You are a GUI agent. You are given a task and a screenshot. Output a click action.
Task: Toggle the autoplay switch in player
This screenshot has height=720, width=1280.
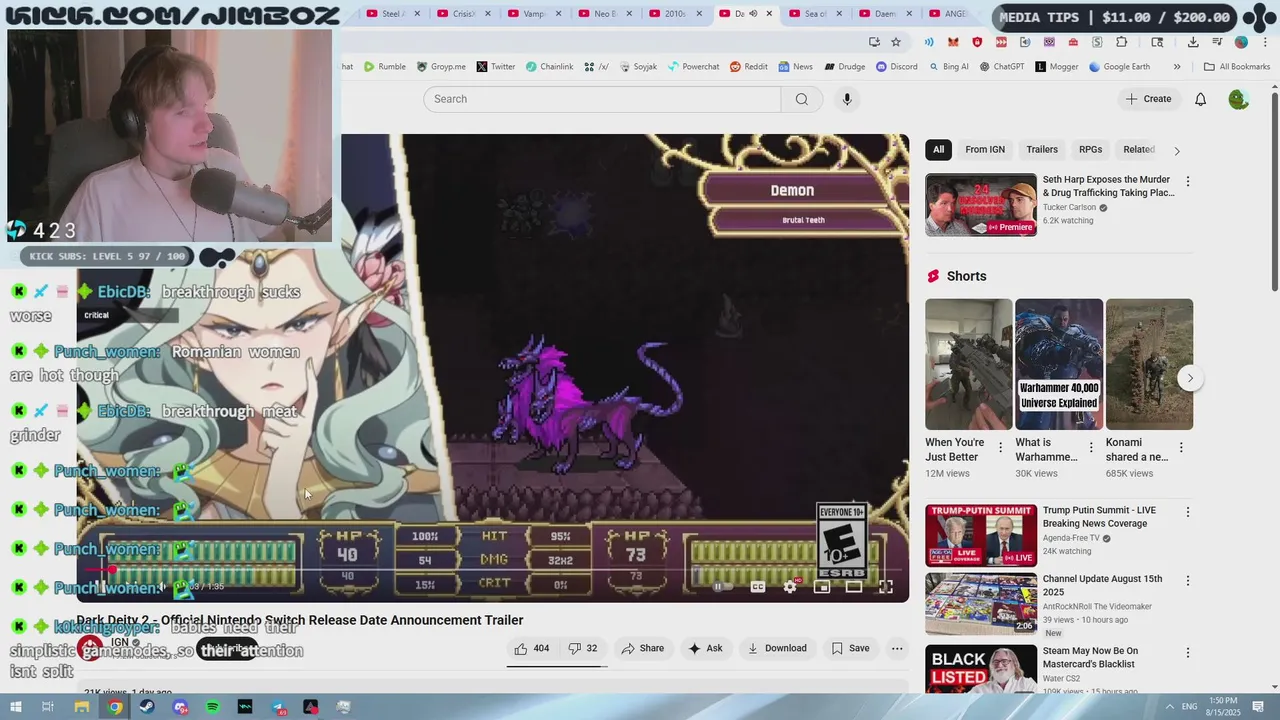[x=723, y=587]
